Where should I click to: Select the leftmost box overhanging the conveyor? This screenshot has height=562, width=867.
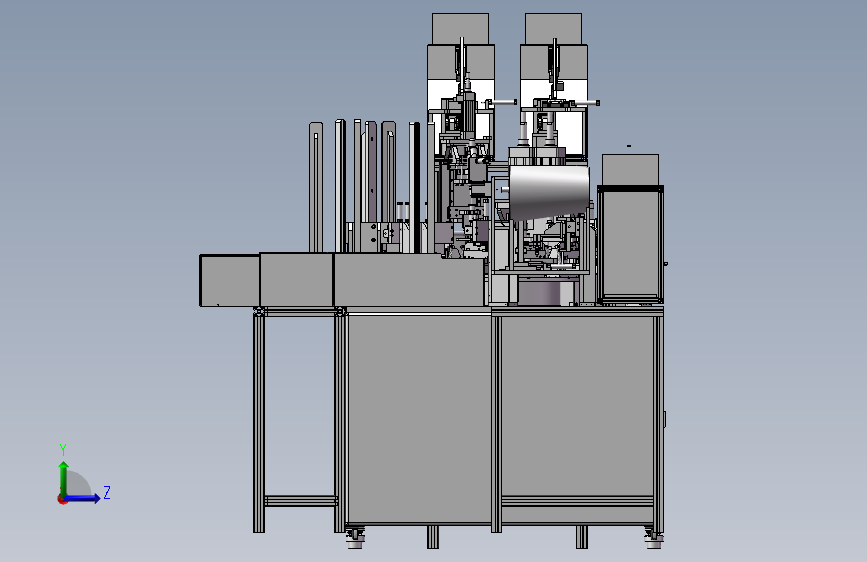[x=229, y=280]
